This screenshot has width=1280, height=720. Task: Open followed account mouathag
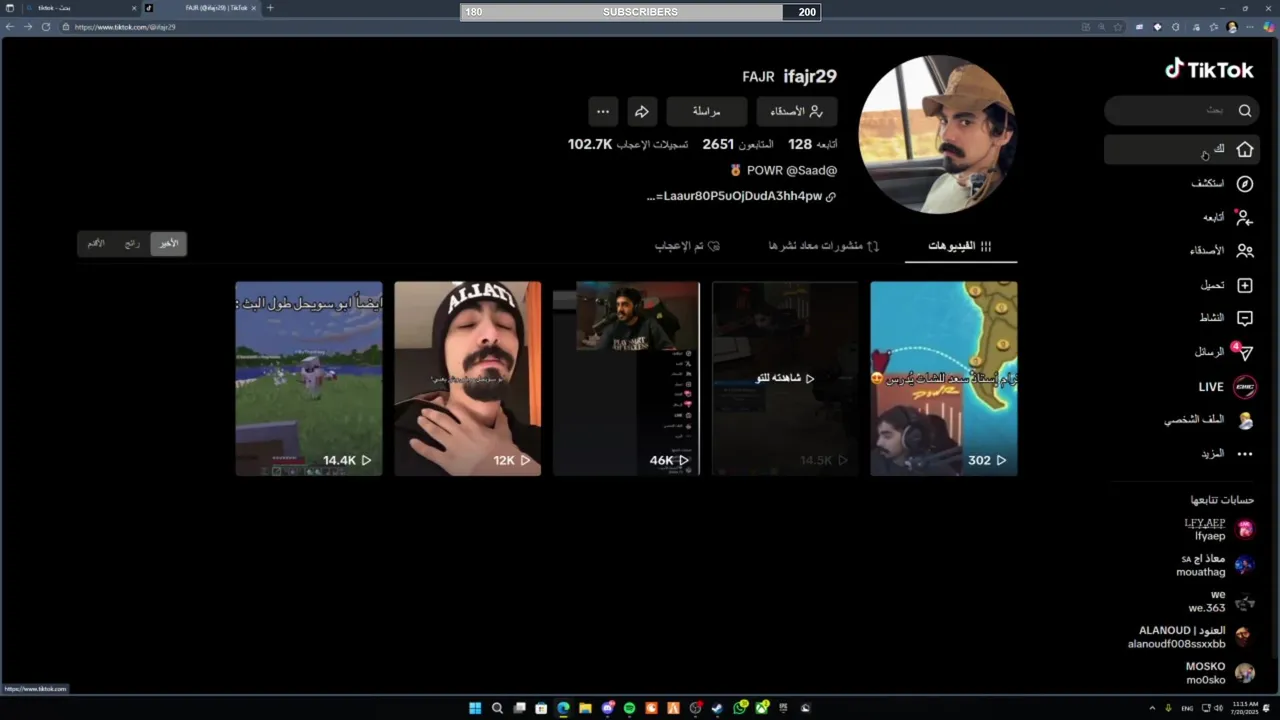(1215, 566)
